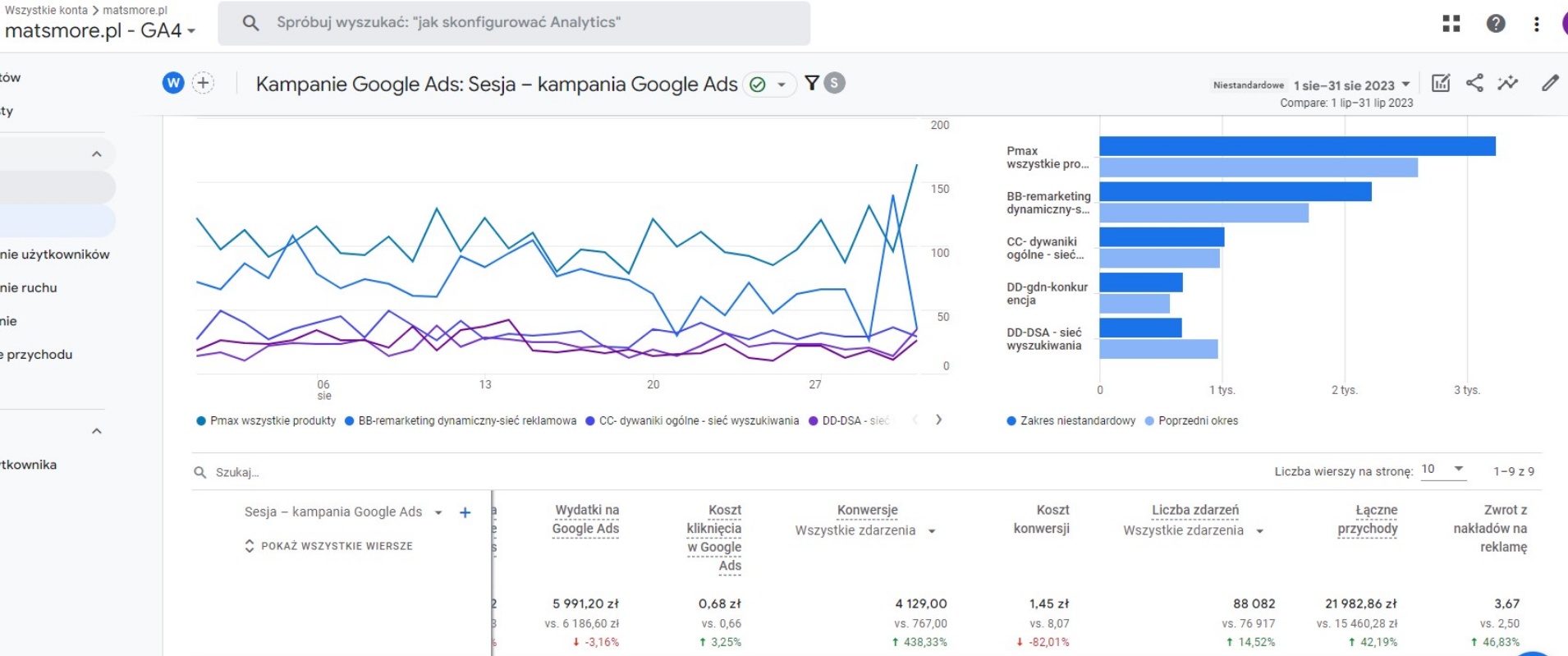Open the Insights sparkline icon
Viewport: 1568px width, 656px height.
click(1507, 83)
